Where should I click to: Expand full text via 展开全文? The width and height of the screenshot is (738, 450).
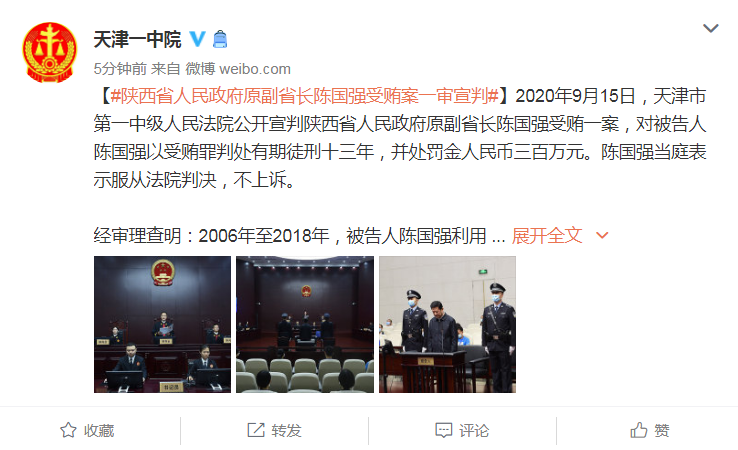[547, 235]
